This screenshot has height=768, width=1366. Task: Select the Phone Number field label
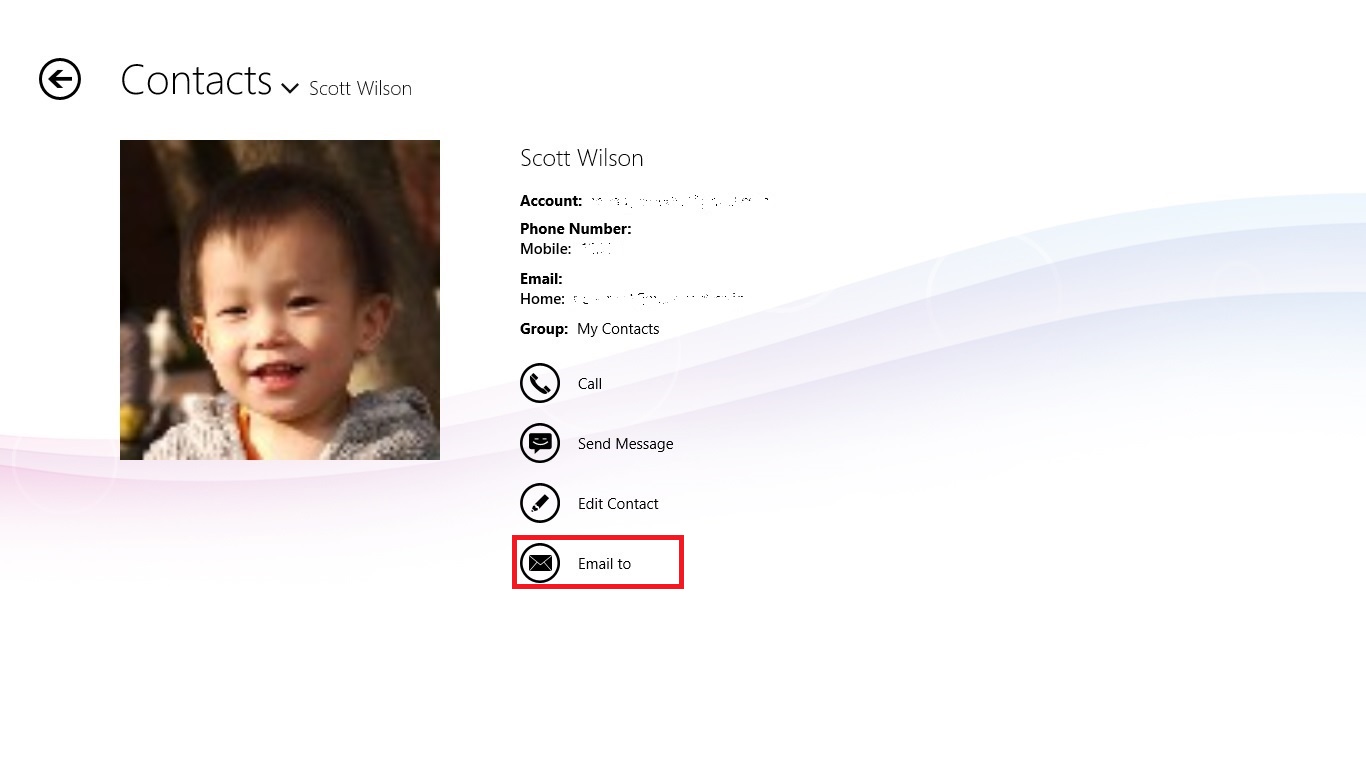[x=576, y=229]
